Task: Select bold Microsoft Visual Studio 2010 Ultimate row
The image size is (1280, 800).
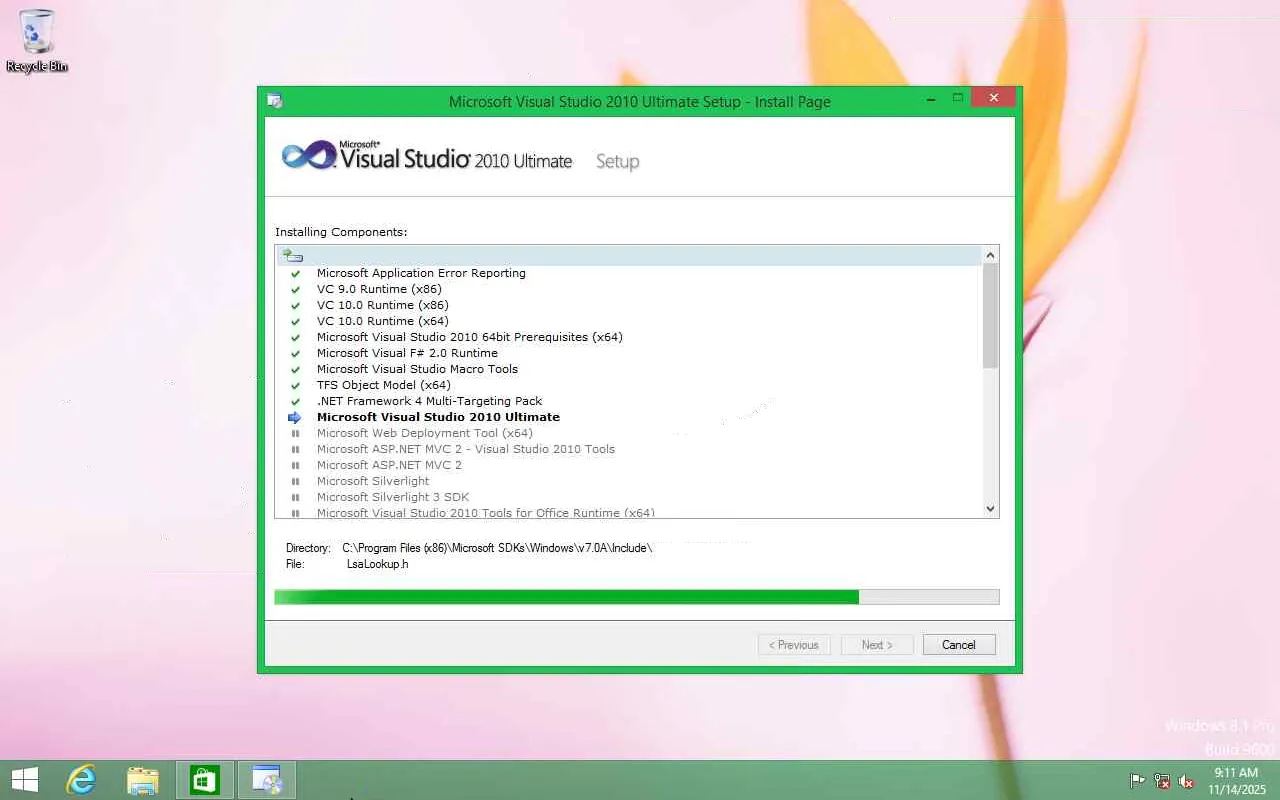Action: click(x=438, y=417)
